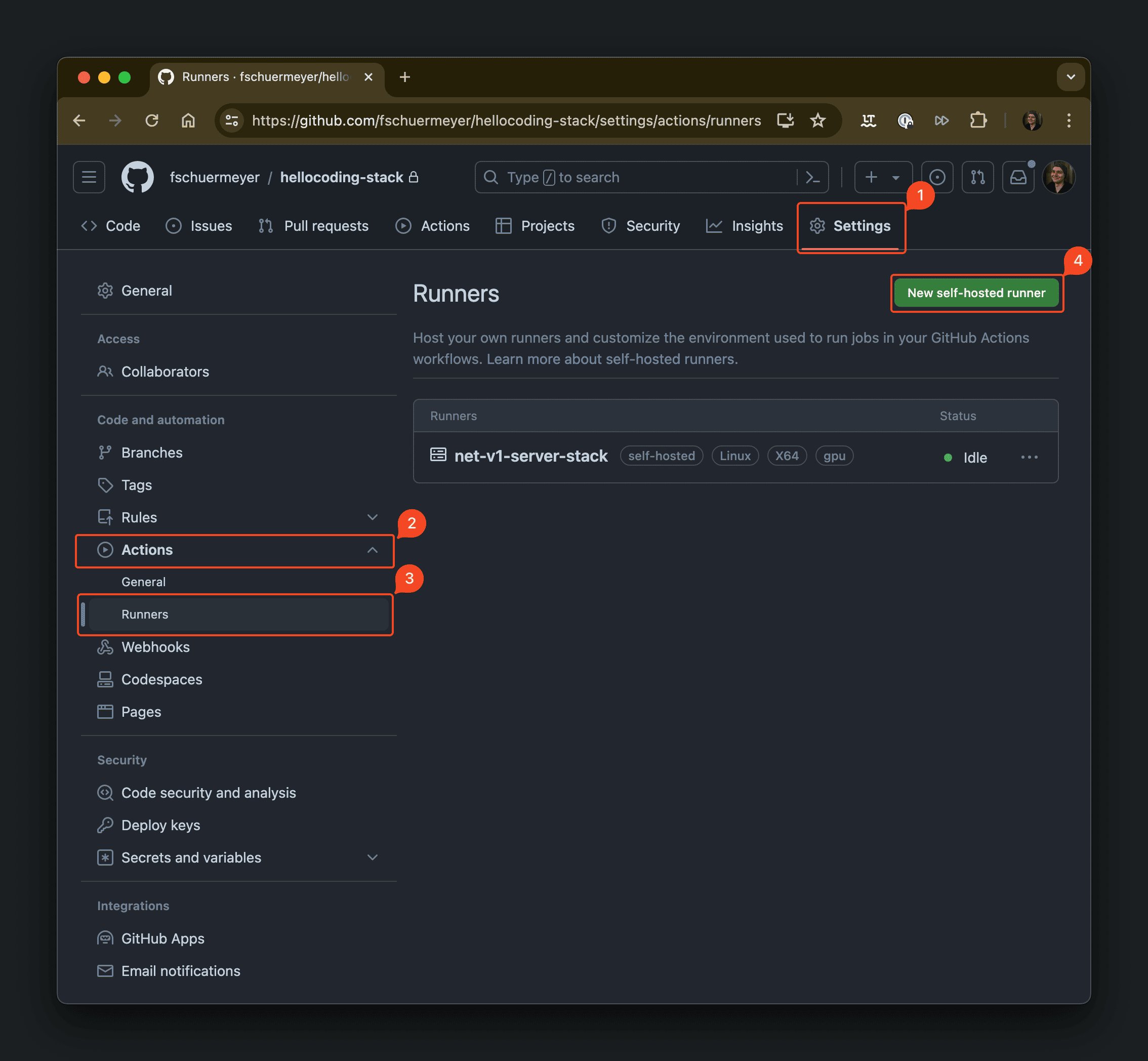Open the notifications inbox icon
The width and height of the screenshot is (1148, 1061).
click(x=1018, y=177)
